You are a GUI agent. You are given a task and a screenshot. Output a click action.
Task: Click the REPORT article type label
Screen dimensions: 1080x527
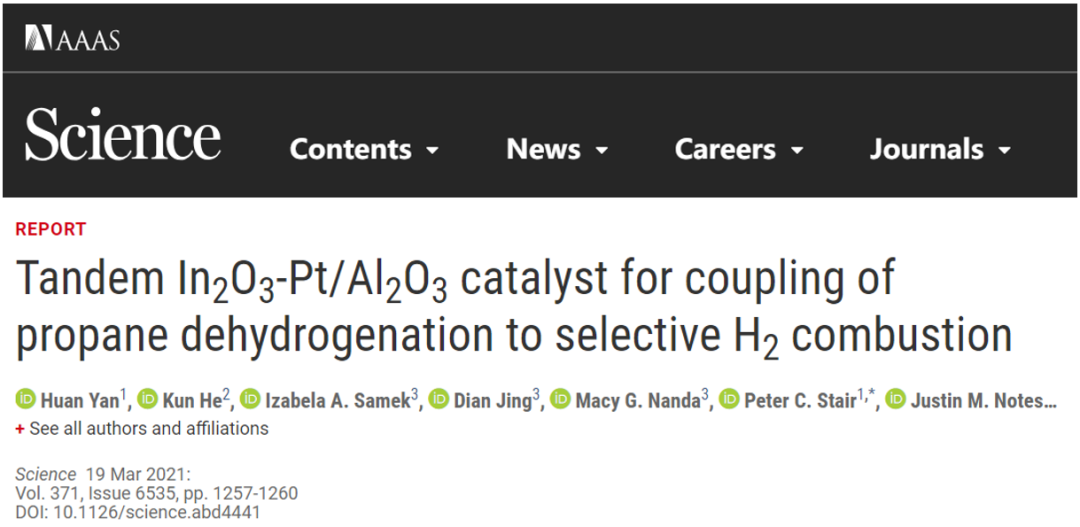(51, 229)
